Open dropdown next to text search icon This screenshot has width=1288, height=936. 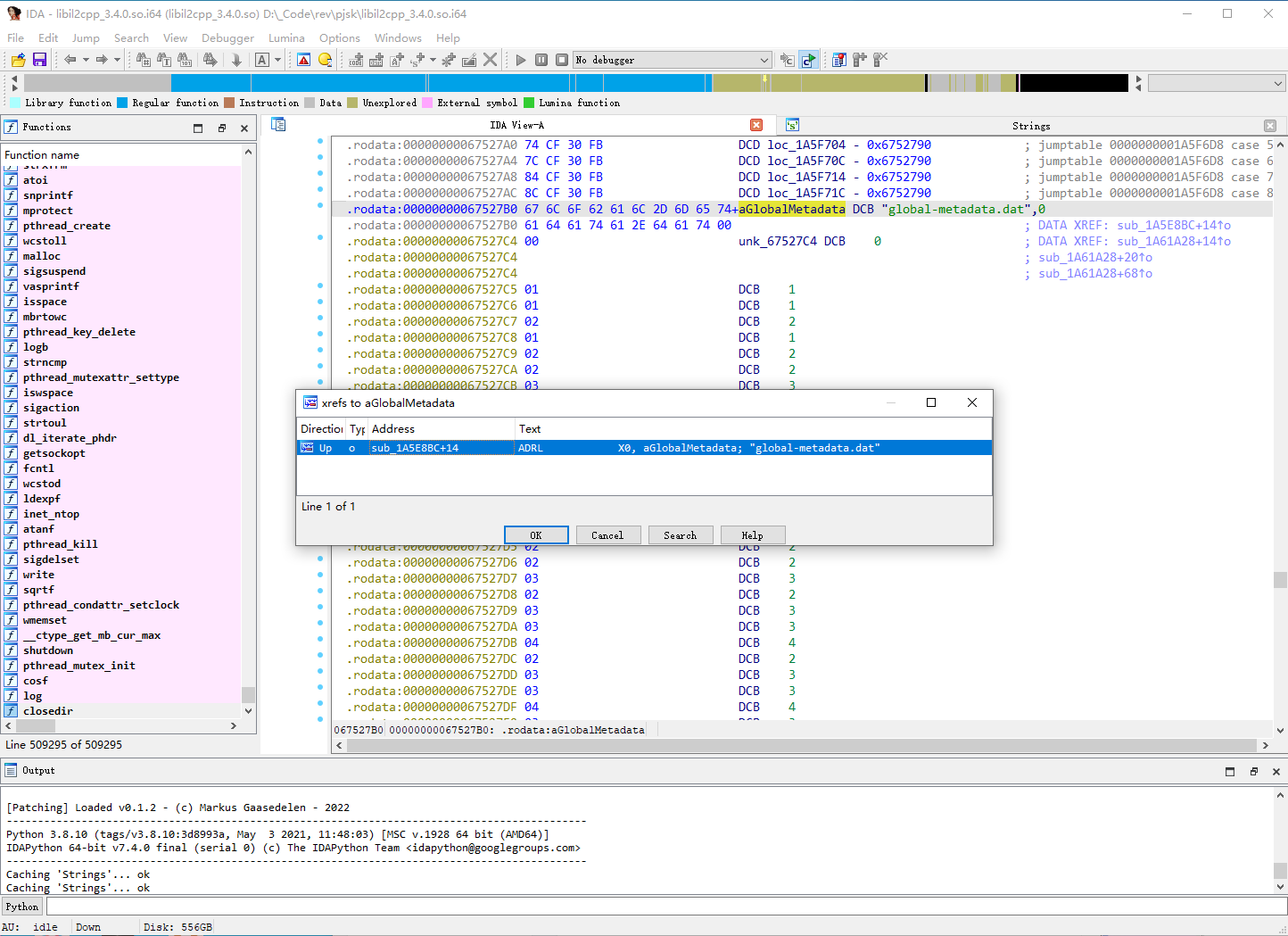tap(277, 60)
